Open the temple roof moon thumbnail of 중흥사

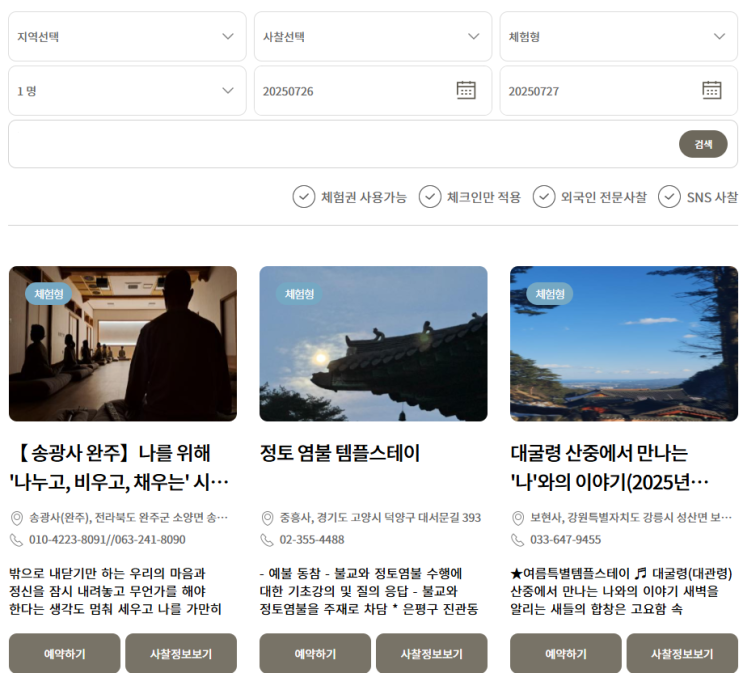pyautogui.click(x=373, y=344)
